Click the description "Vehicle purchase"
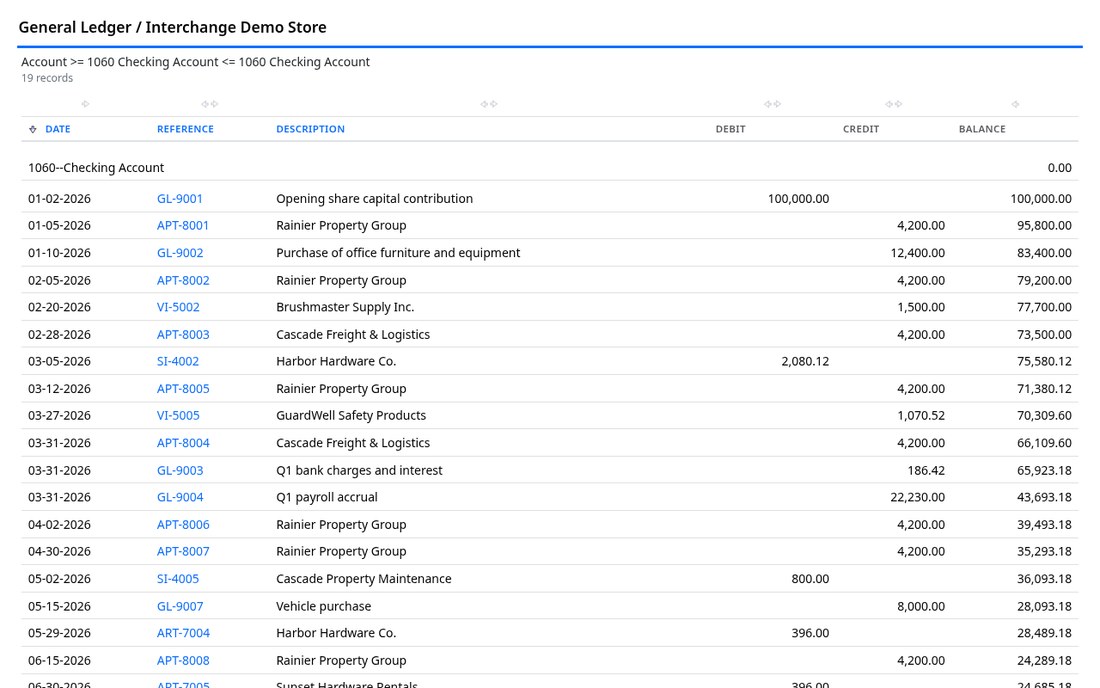The width and height of the screenshot is (1100, 688). 323,606
